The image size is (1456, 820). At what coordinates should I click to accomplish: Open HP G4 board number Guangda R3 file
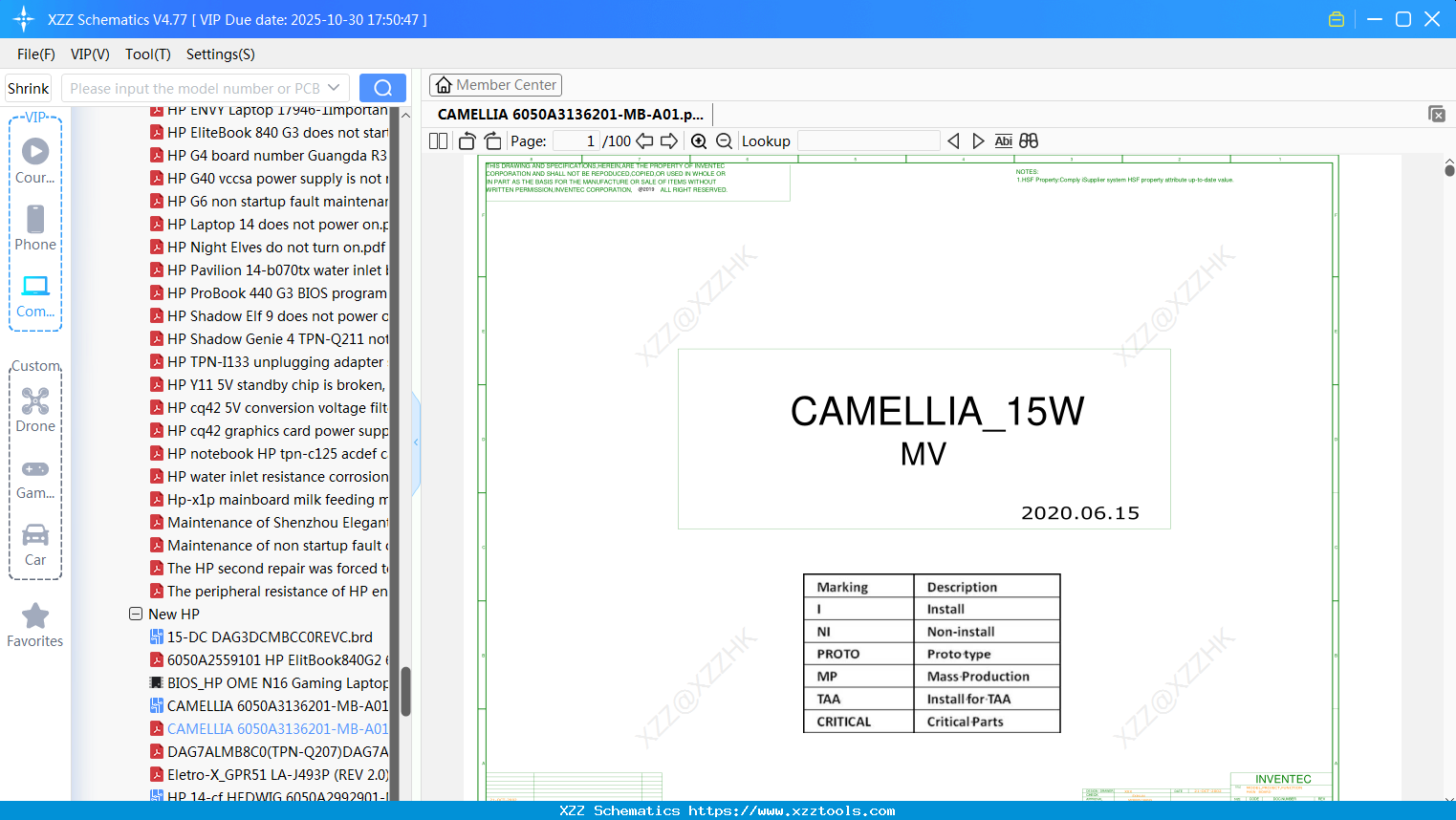270,156
